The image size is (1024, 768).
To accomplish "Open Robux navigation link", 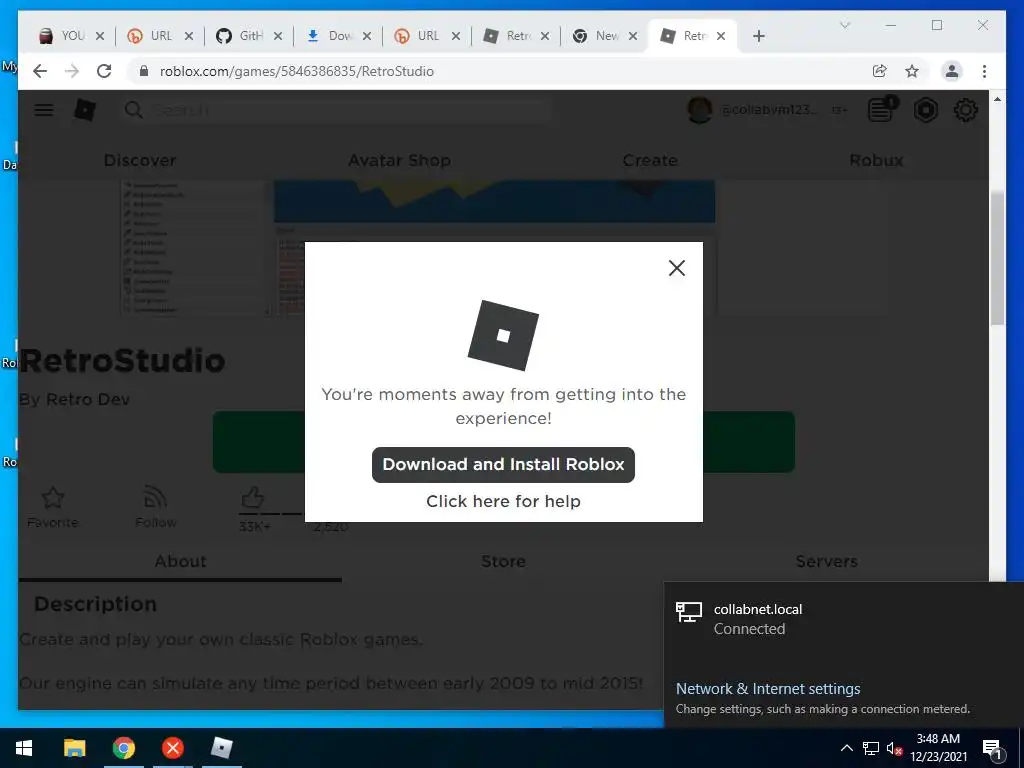I will click(876, 160).
